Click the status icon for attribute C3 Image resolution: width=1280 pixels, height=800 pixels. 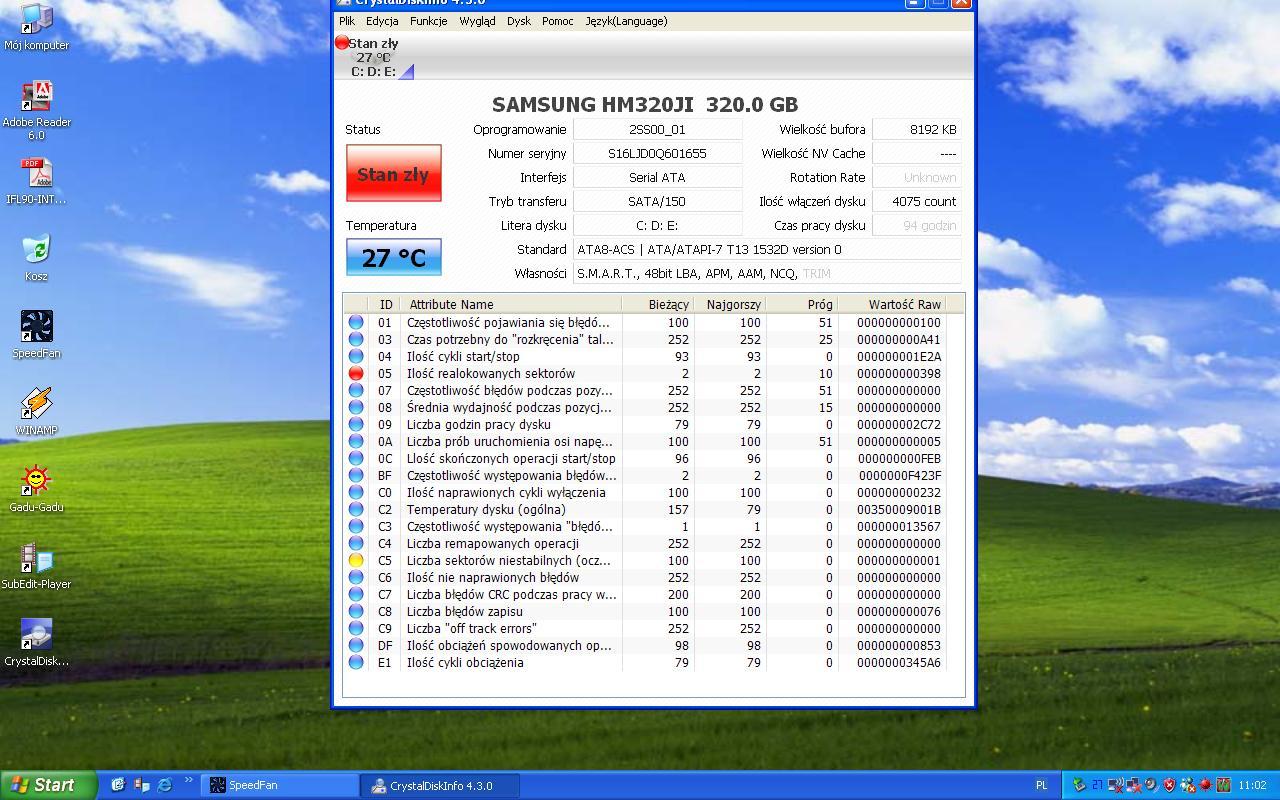(x=356, y=527)
